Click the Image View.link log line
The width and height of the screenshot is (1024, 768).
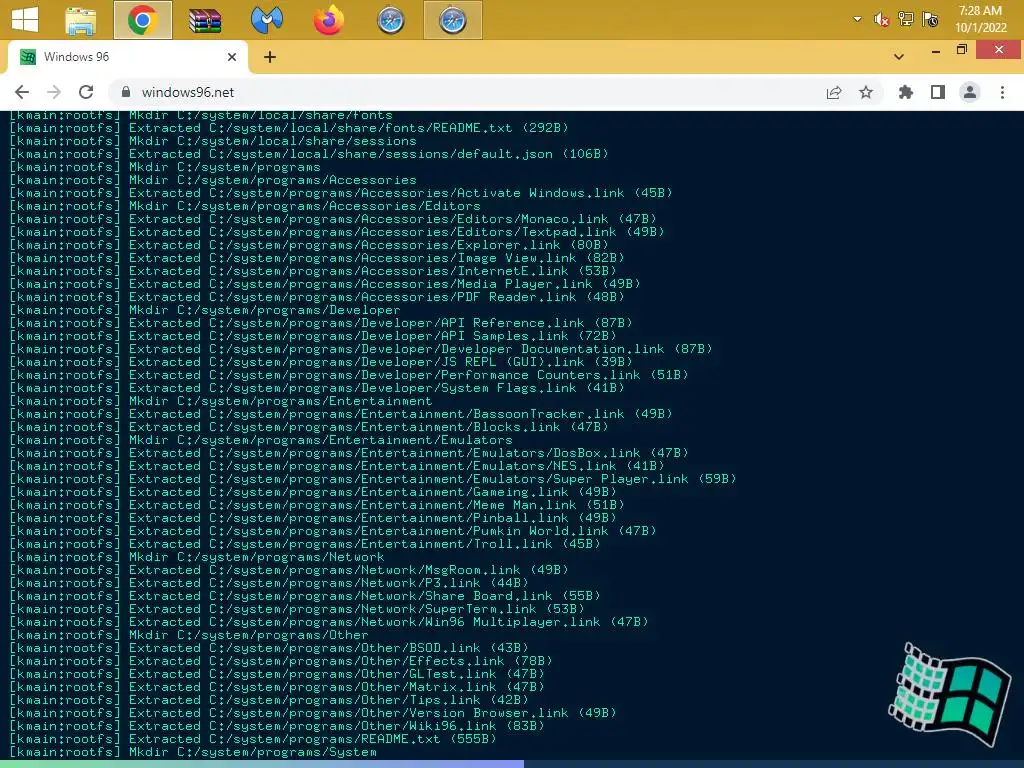[317, 258]
